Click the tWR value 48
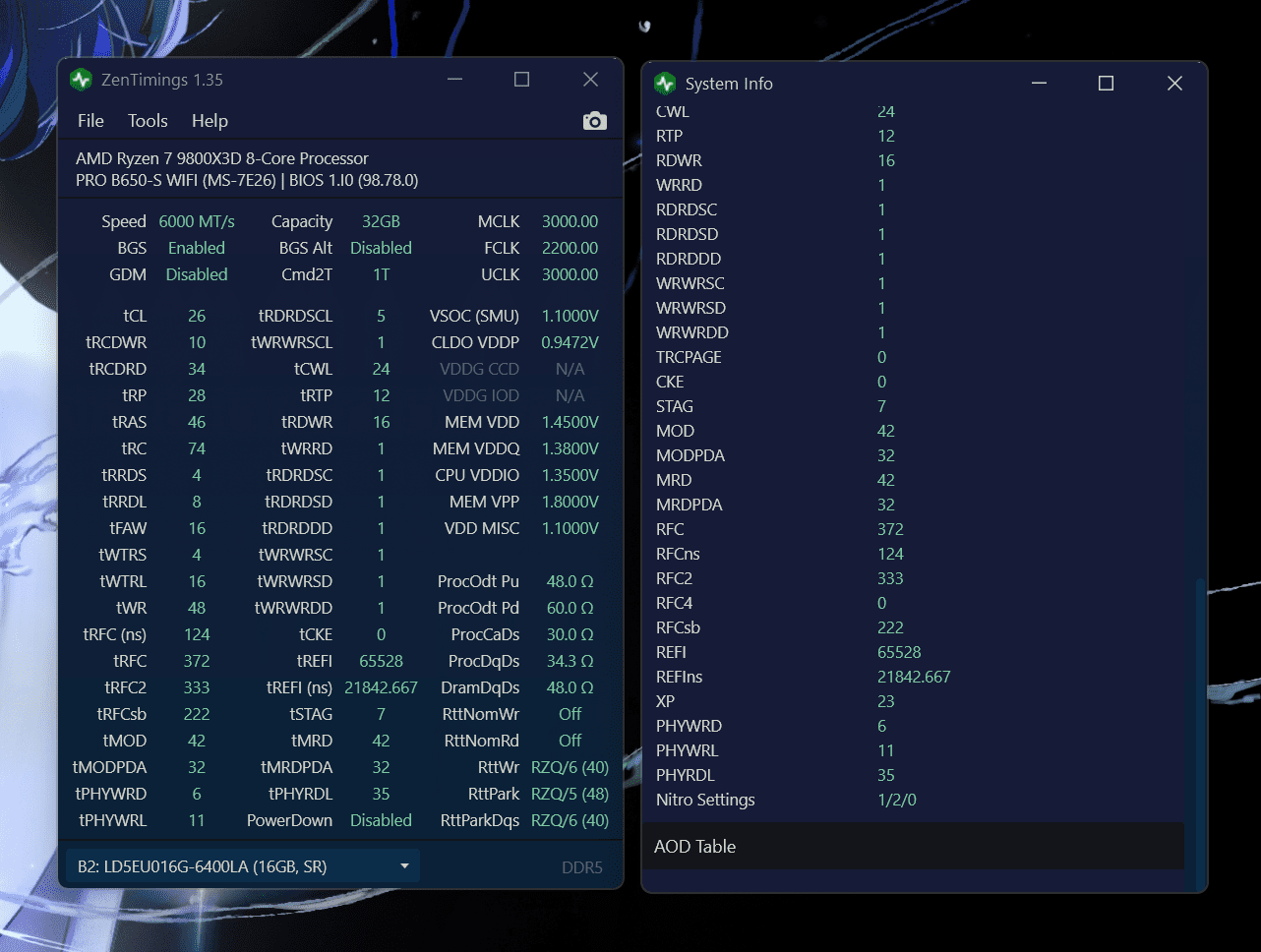Image resolution: width=1261 pixels, height=952 pixels. [197, 608]
